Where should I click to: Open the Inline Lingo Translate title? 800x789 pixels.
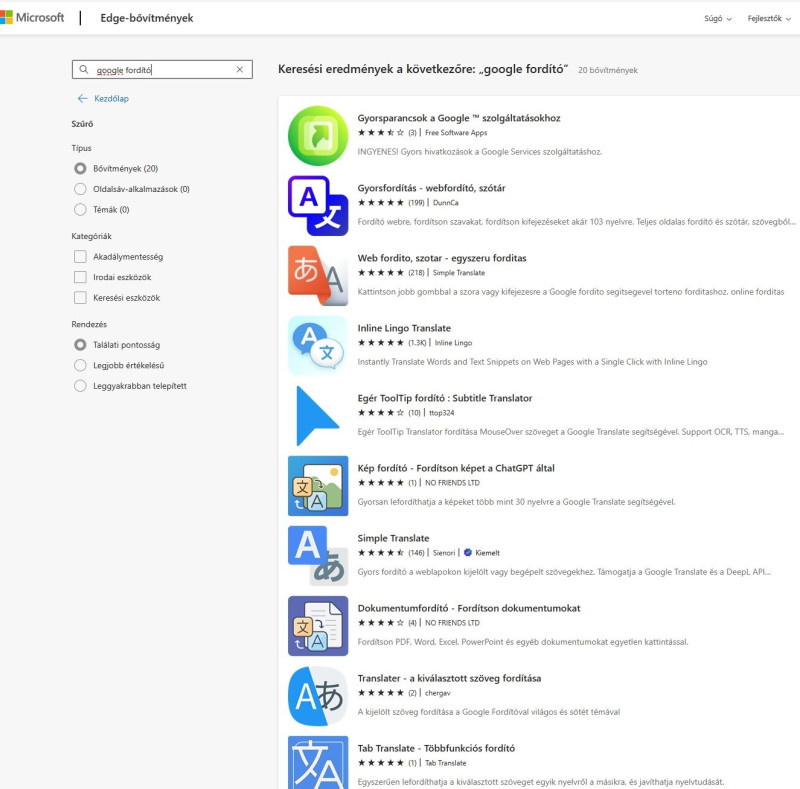coord(404,328)
